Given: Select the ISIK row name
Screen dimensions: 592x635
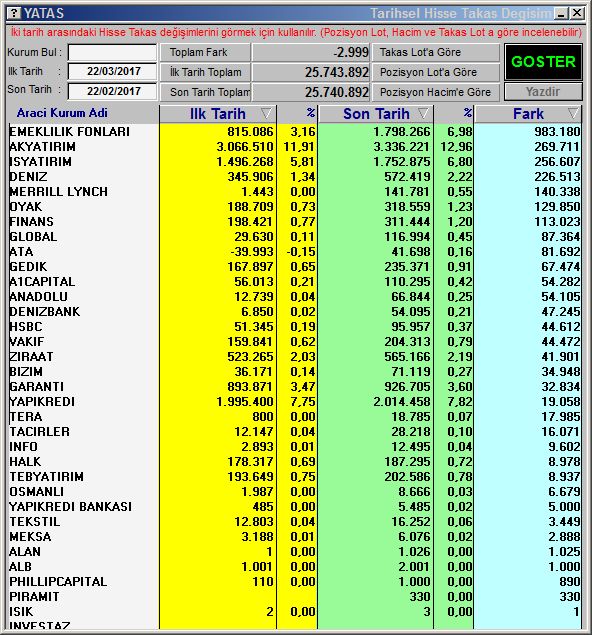Looking at the screenshot, I should pos(21,611).
